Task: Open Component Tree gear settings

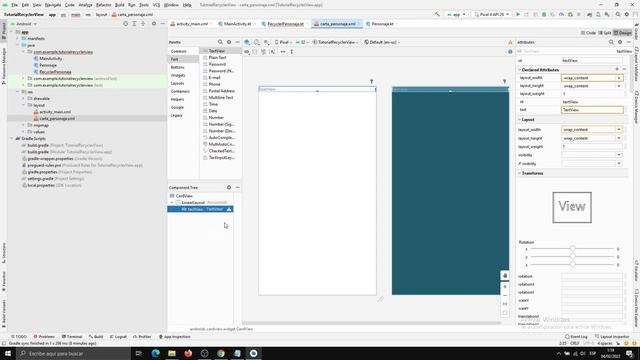Action: pos(229,187)
